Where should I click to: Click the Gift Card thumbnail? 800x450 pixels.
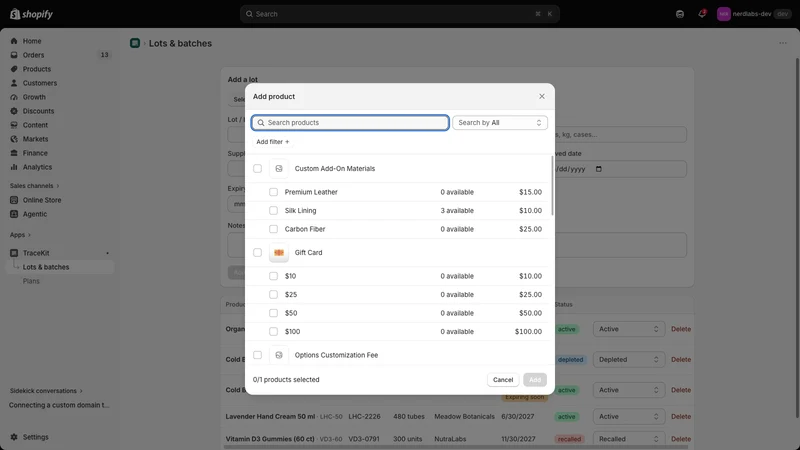(x=279, y=253)
